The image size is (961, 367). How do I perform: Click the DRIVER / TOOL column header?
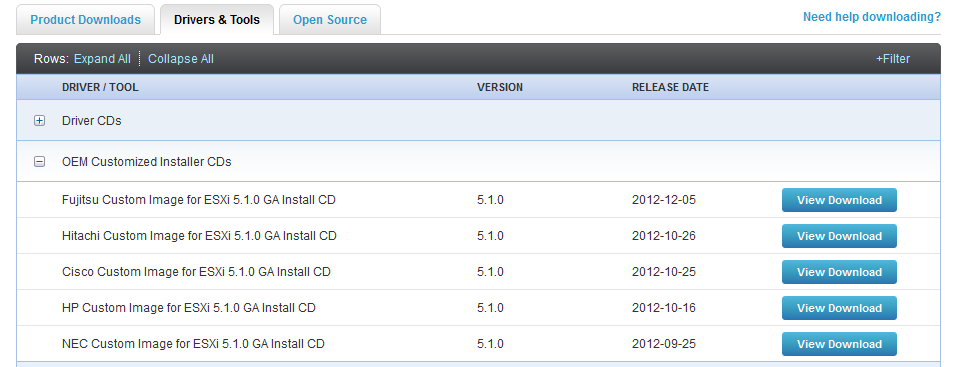100,88
